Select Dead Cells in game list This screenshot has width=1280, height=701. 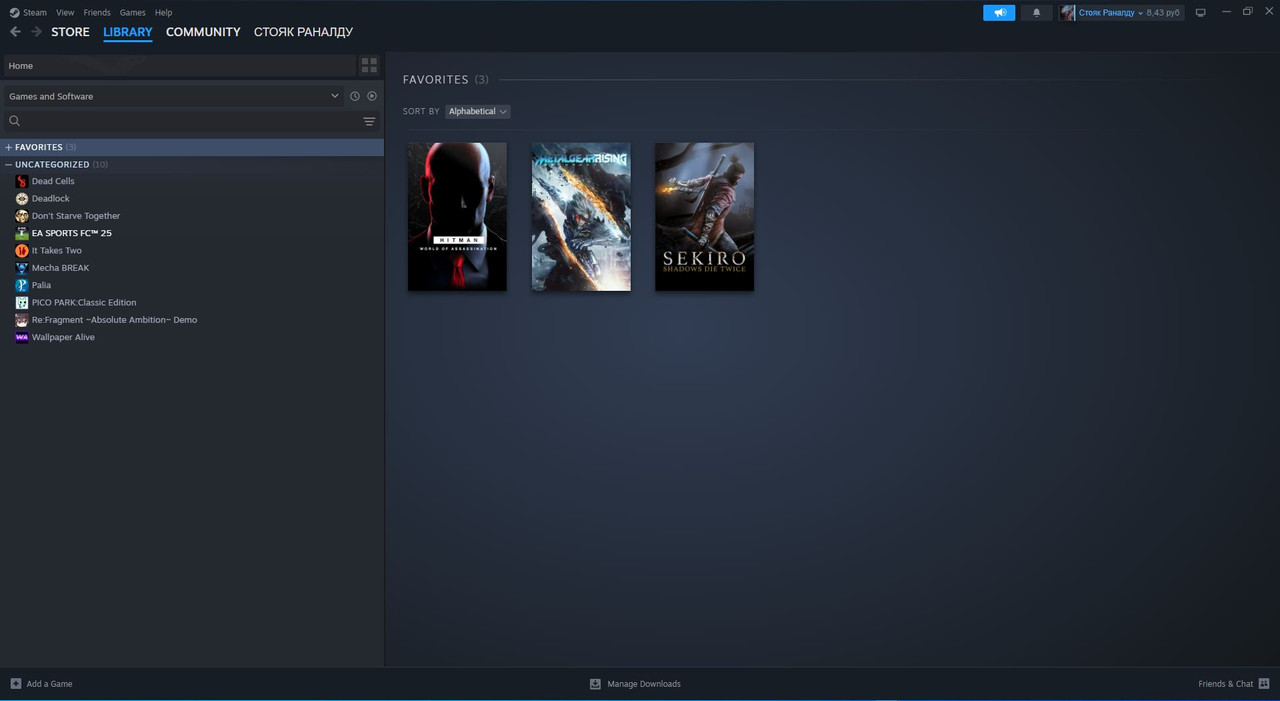53,181
